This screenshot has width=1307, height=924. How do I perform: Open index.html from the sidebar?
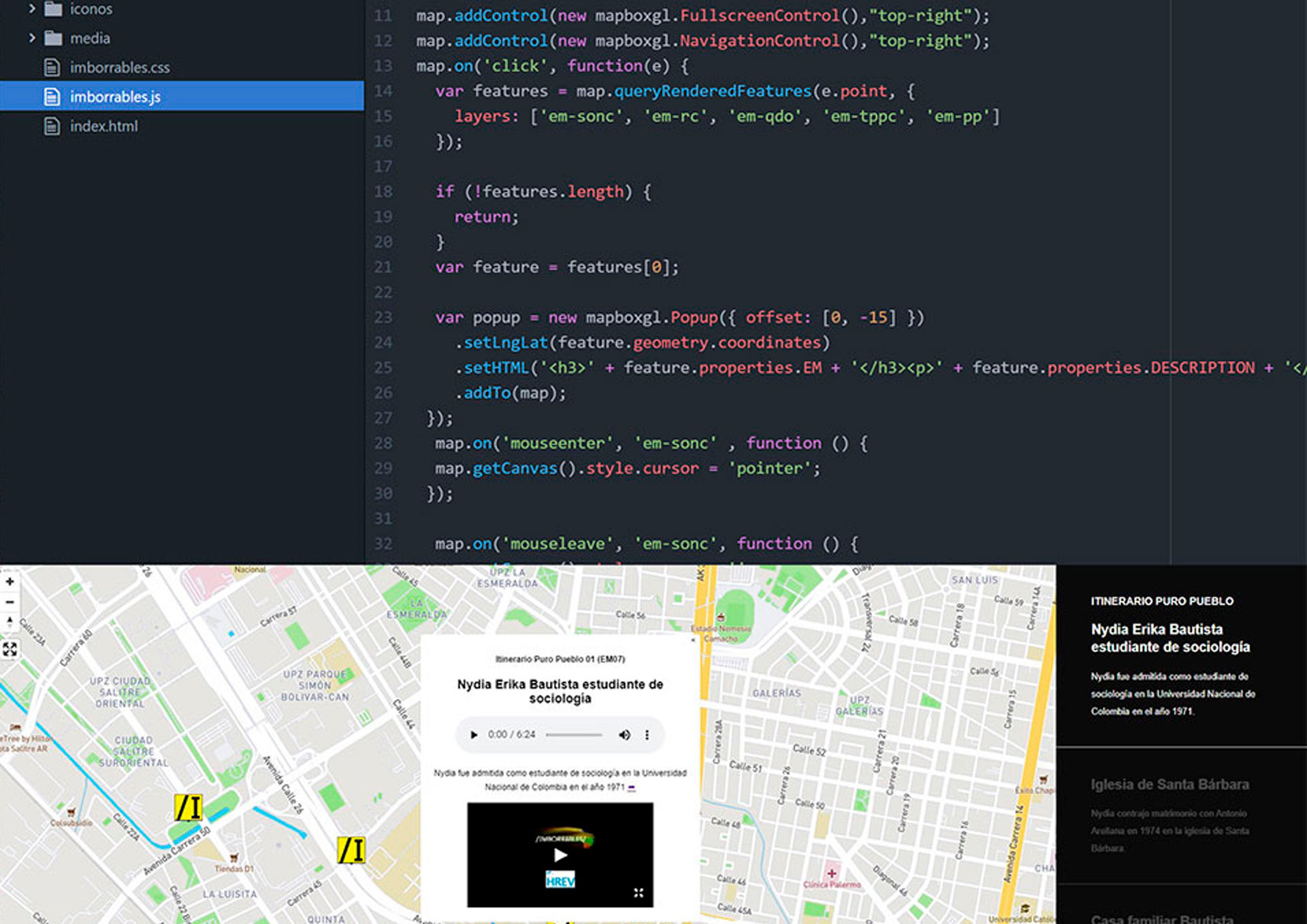103,126
